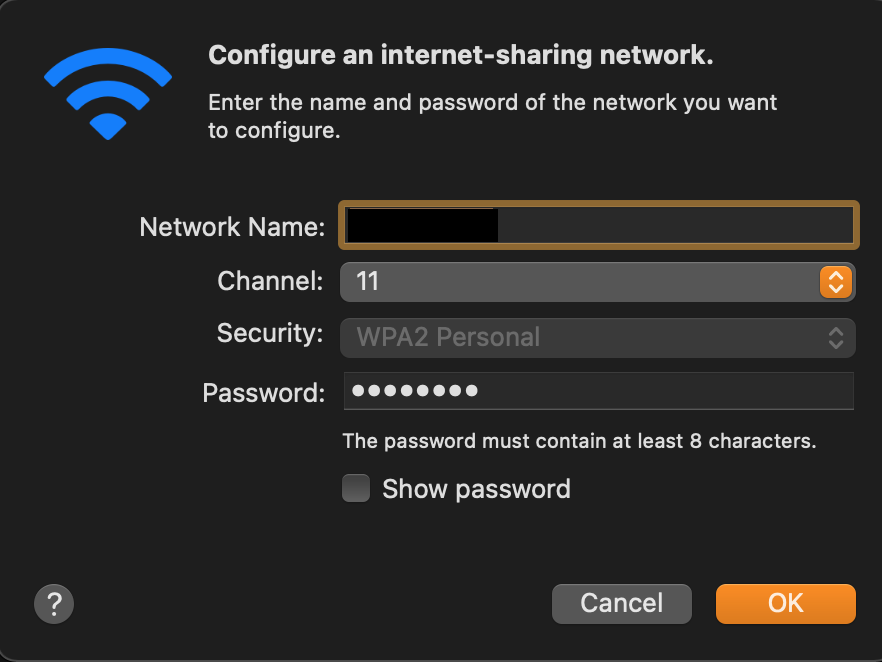Image resolution: width=882 pixels, height=662 pixels.
Task: Click the "Channel:" label
Action: [270, 282]
